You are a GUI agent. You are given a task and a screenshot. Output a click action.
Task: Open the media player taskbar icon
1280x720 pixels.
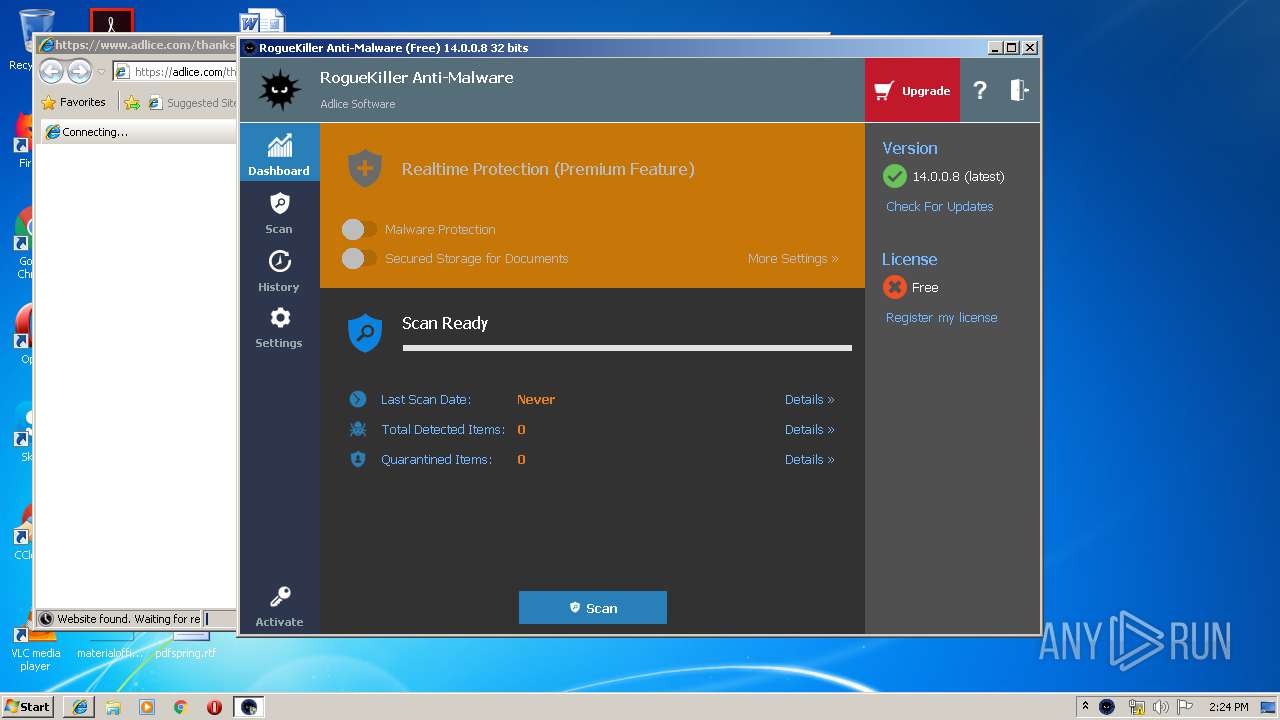(x=147, y=707)
